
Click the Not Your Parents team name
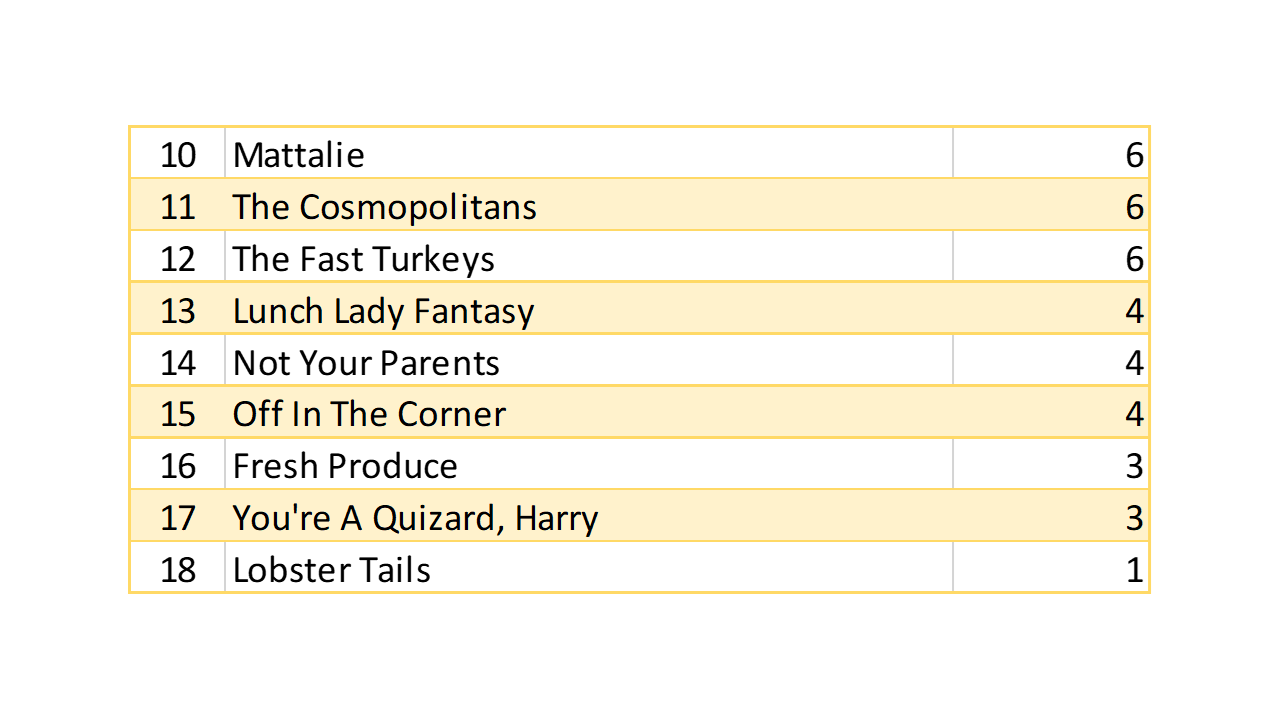tap(366, 363)
